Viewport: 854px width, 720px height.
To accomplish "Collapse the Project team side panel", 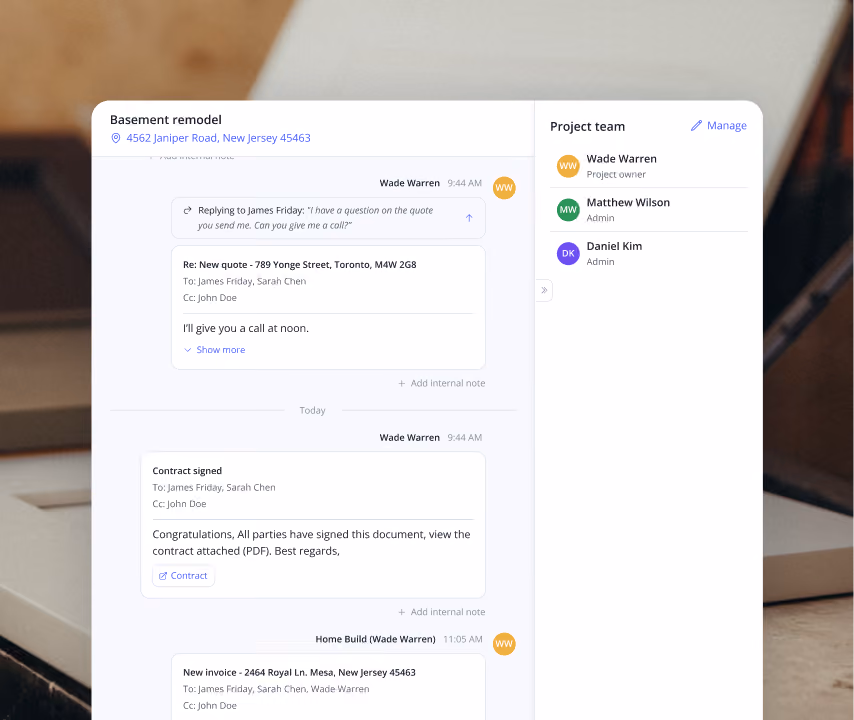I will pos(544,290).
